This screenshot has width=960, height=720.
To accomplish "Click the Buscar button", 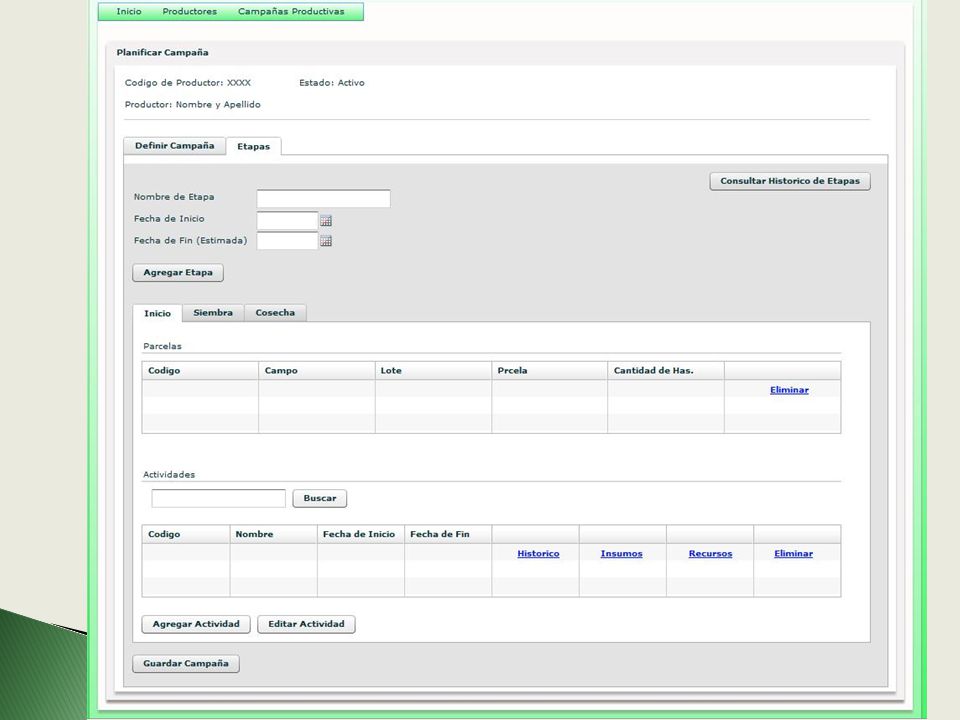I will point(320,498).
